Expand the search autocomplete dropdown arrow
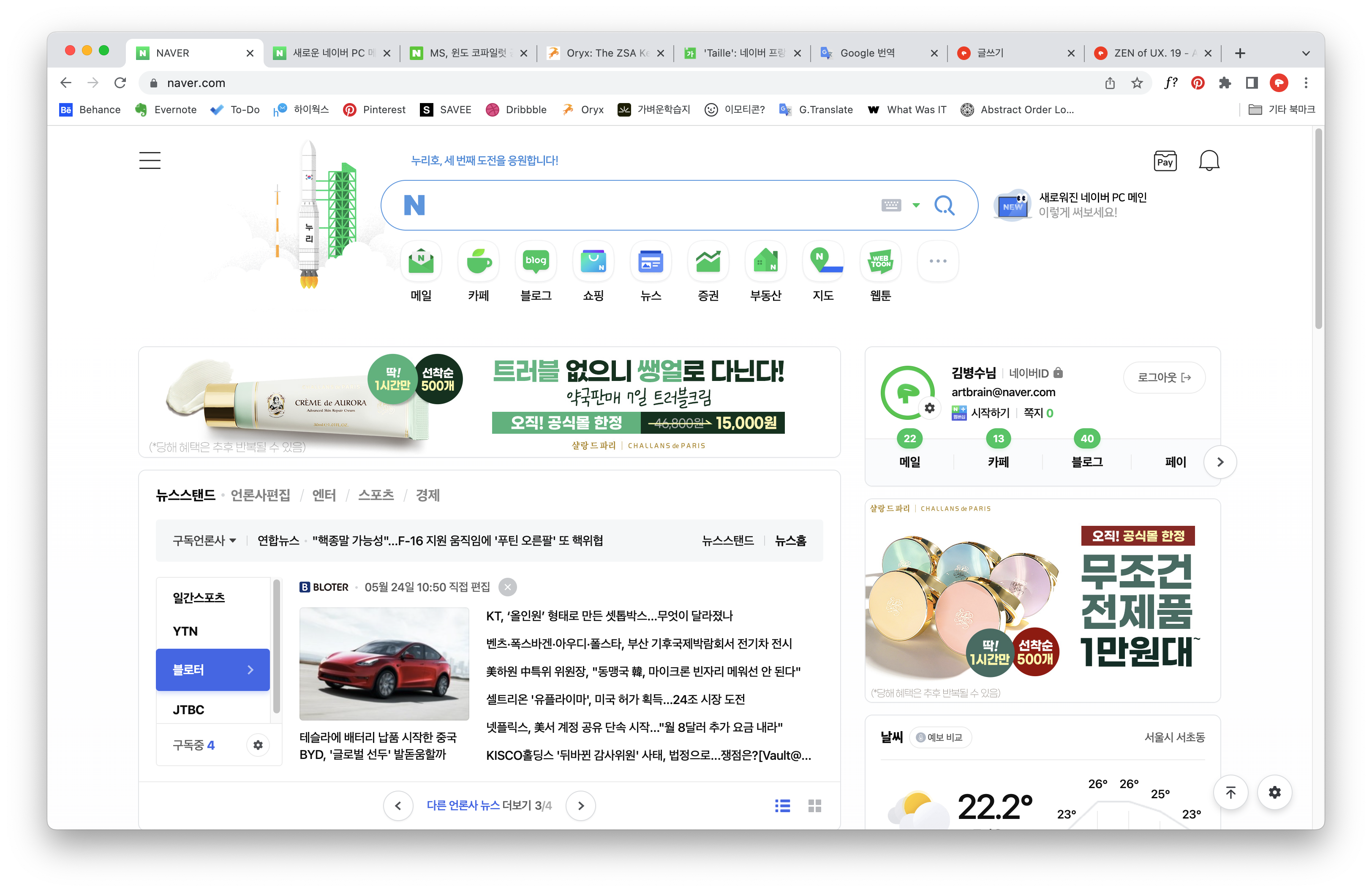1372x892 pixels. [916, 205]
